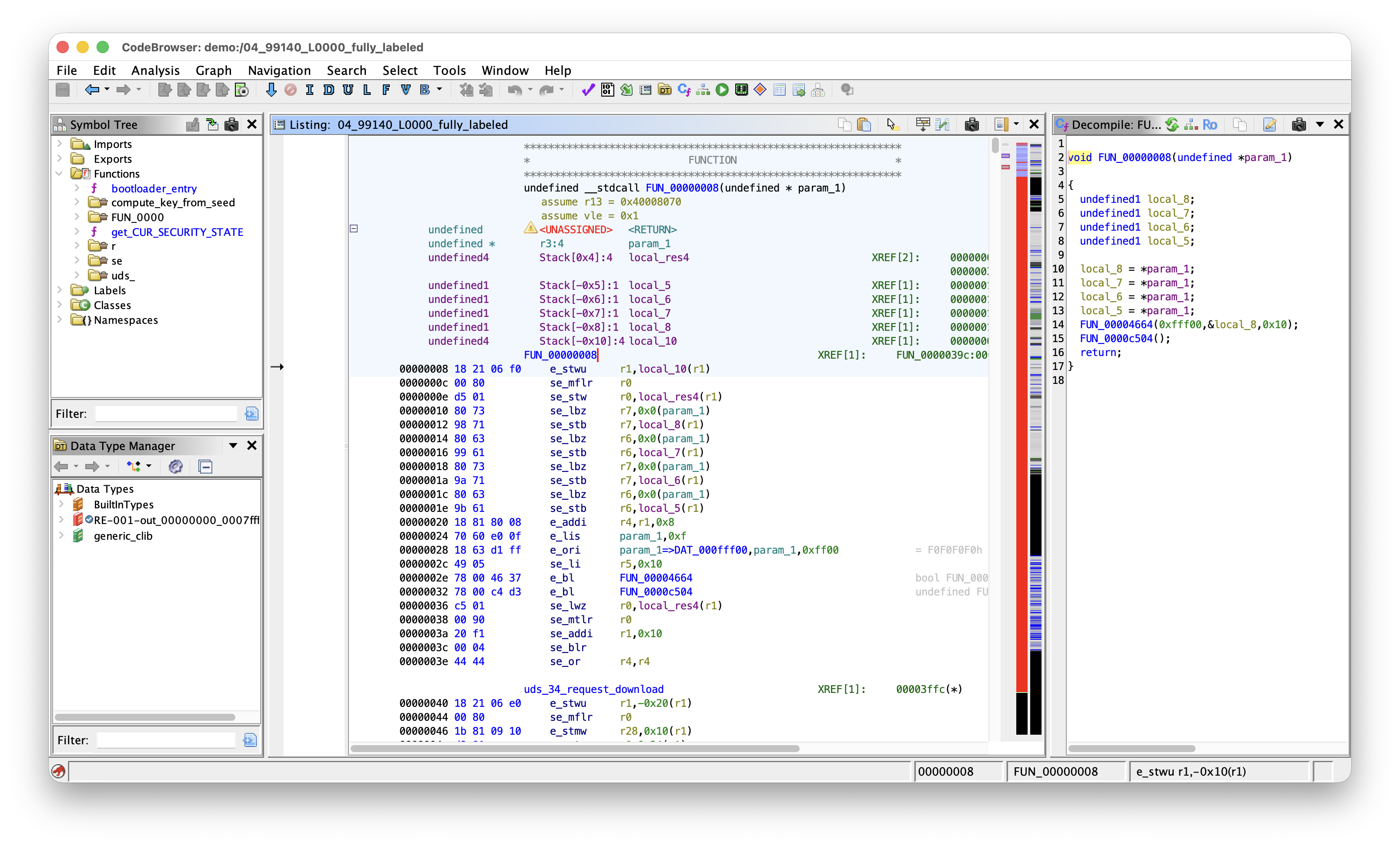Toggle Decompile read-only 'Ro' icon
Viewport: 1400px width, 847px height.
click(1210, 124)
